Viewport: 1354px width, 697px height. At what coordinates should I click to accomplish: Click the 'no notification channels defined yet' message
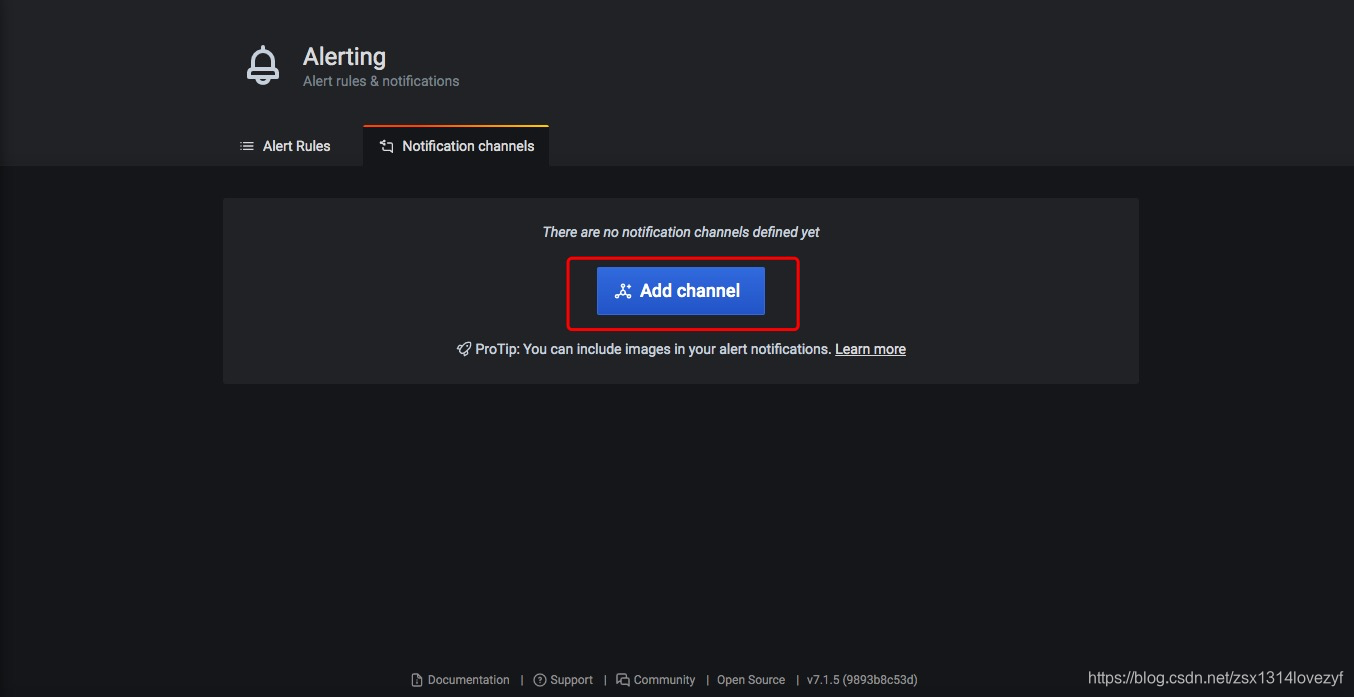(681, 232)
